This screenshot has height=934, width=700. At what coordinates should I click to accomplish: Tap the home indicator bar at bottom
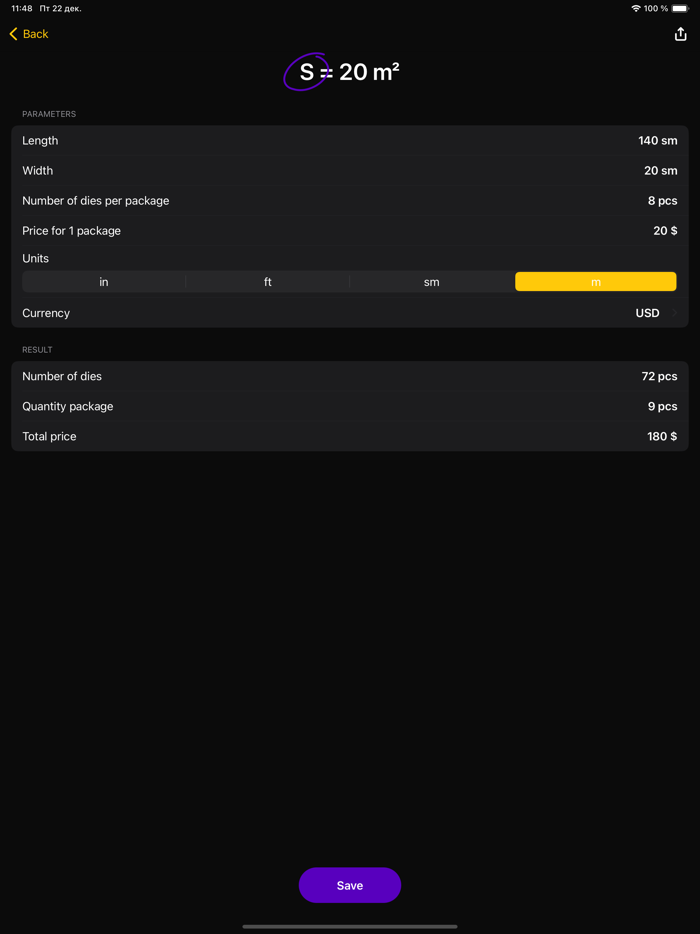[350, 925]
